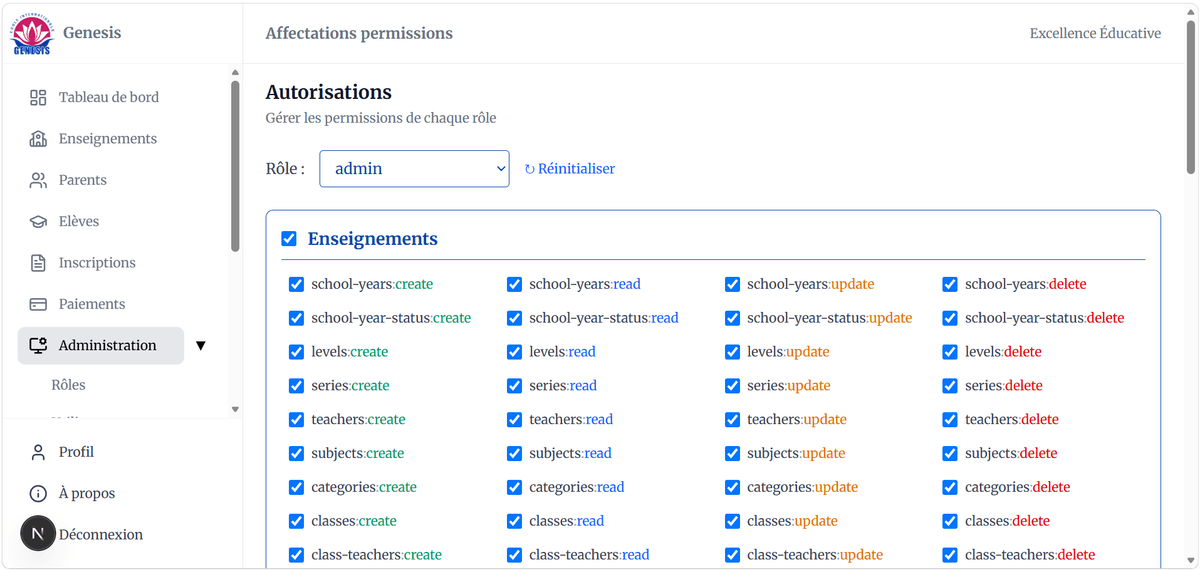Open the Rôle dropdown showing admin

click(414, 169)
